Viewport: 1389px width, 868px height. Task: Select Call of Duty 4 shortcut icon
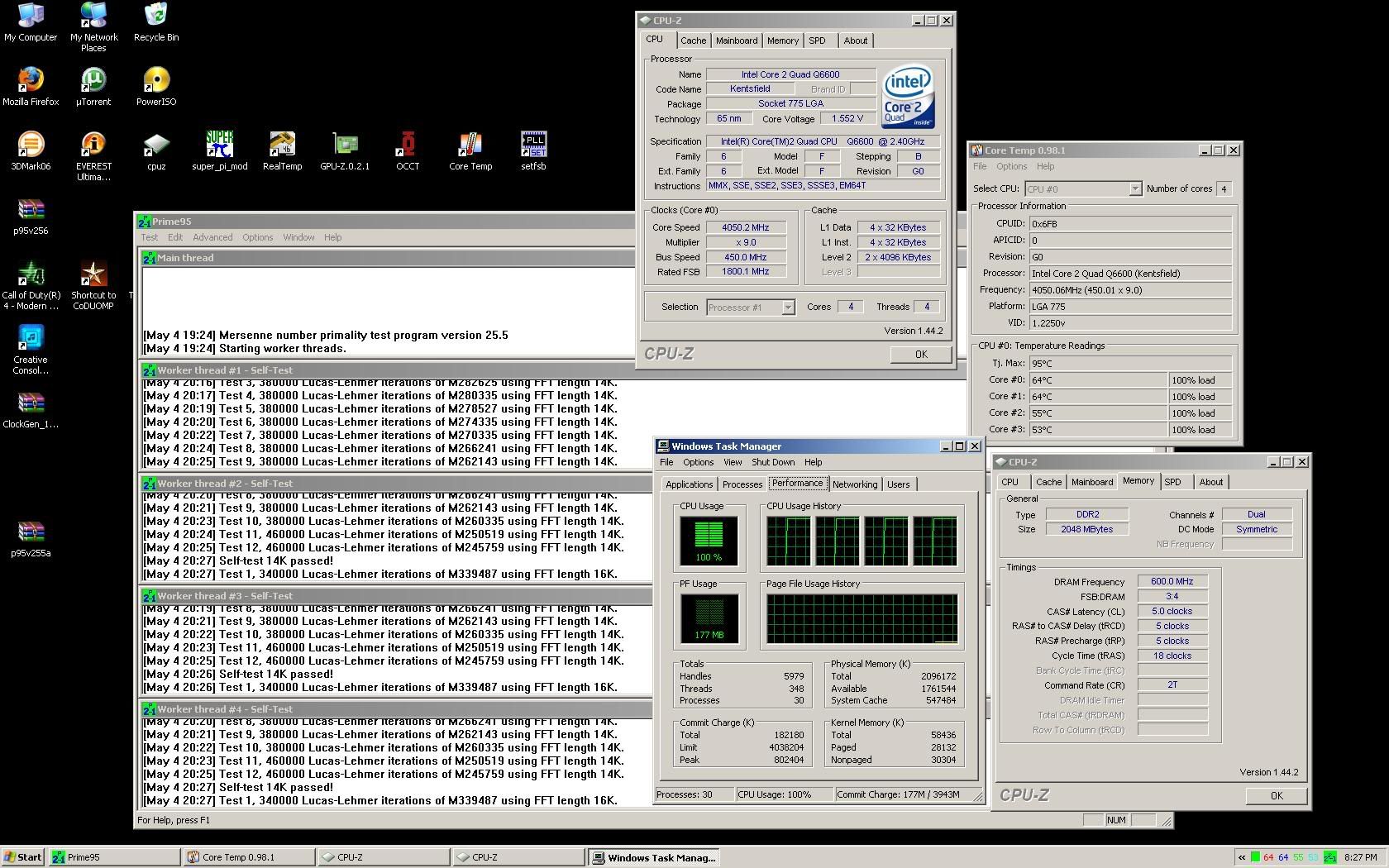click(31, 285)
